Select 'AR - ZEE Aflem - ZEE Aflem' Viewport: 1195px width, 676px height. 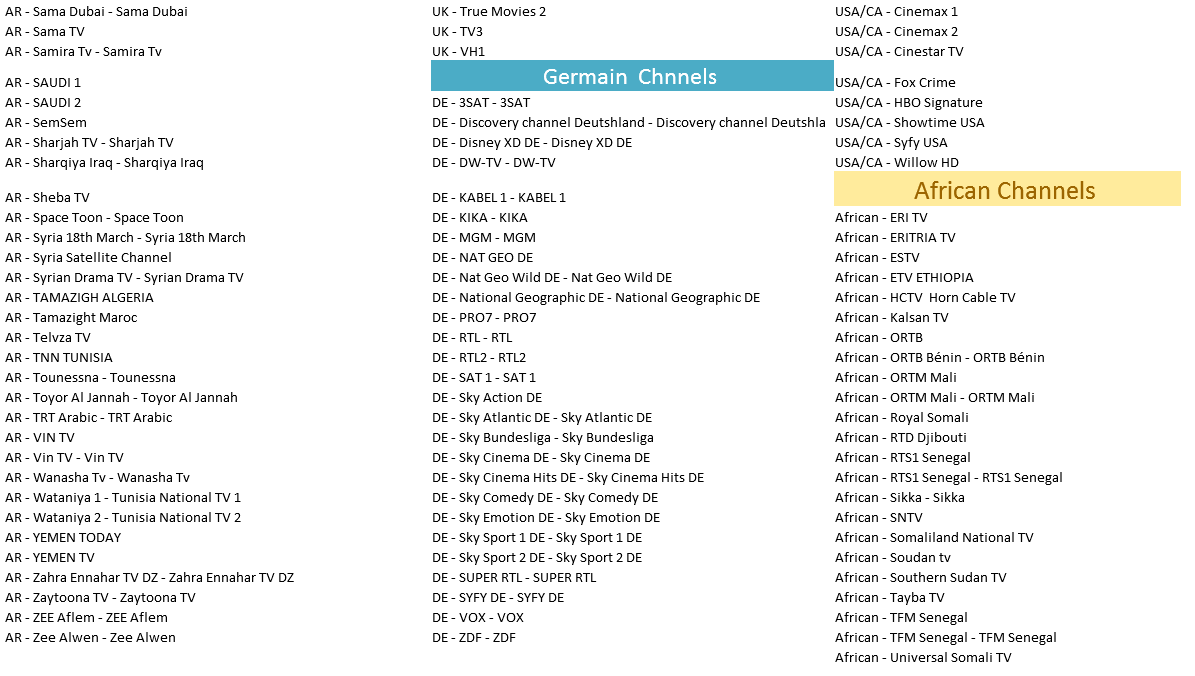(x=86, y=617)
